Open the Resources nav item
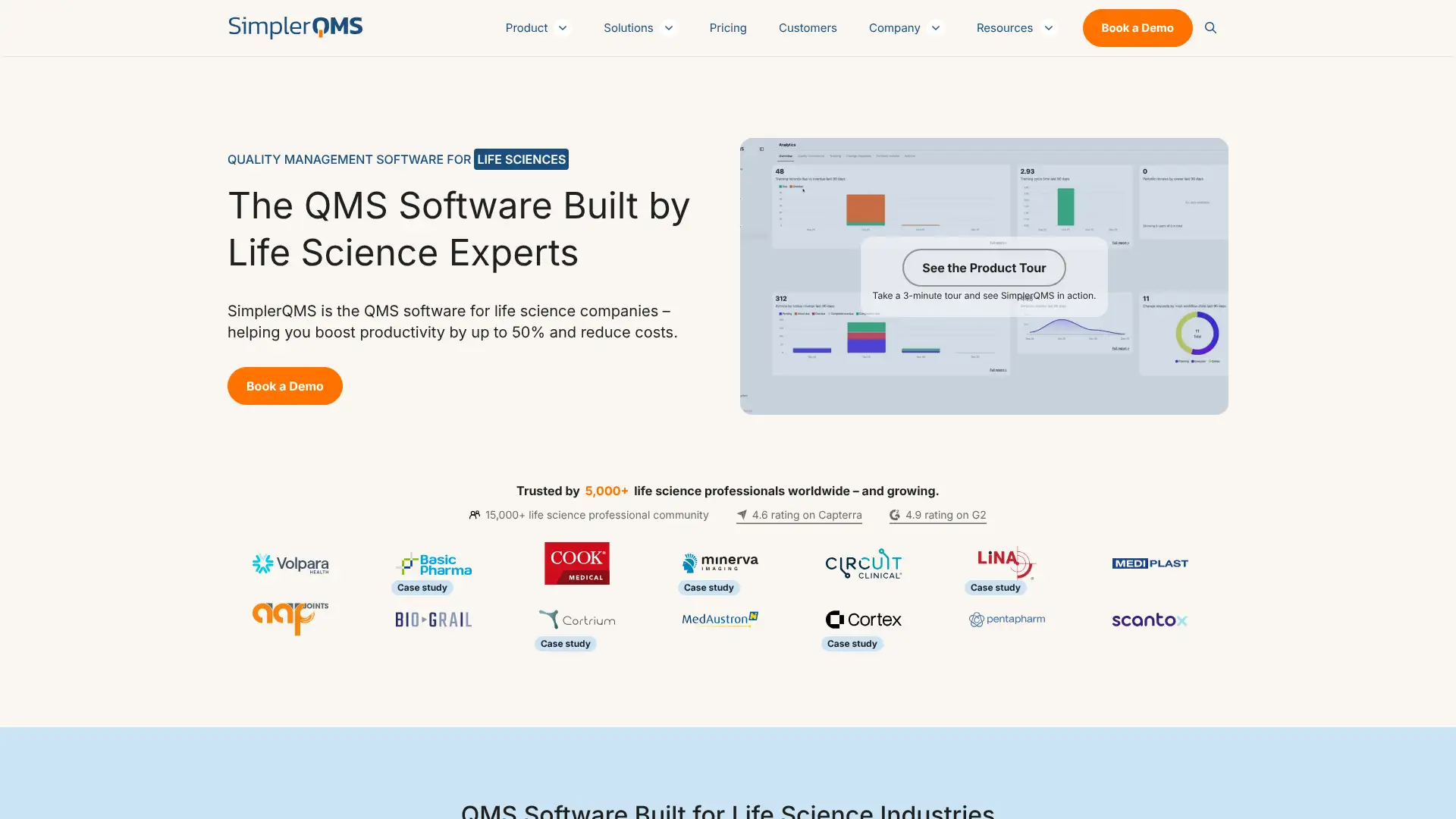This screenshot has height=819, width=1456. pos(1004,28)
